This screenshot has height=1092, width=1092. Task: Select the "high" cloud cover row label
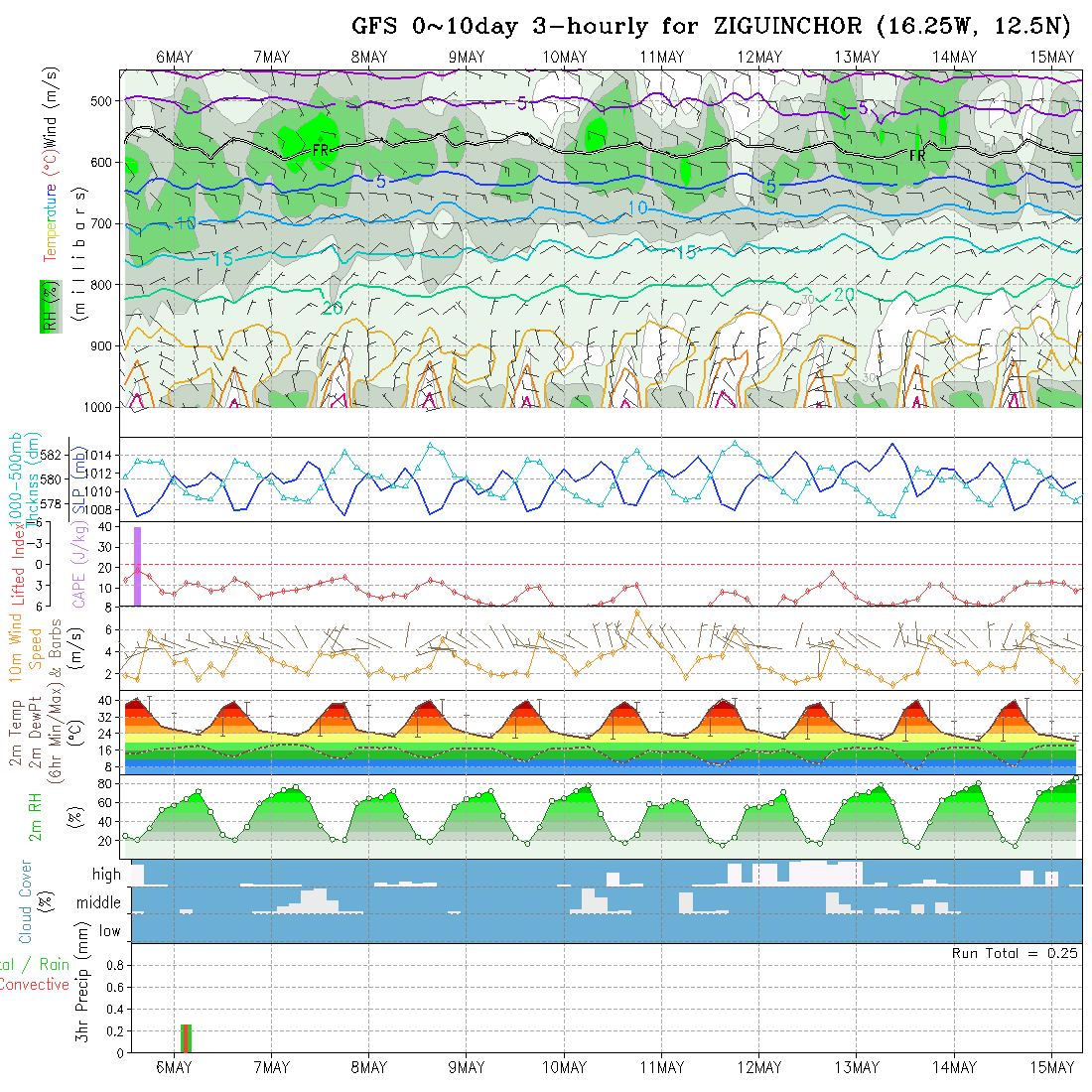[106, 875]
